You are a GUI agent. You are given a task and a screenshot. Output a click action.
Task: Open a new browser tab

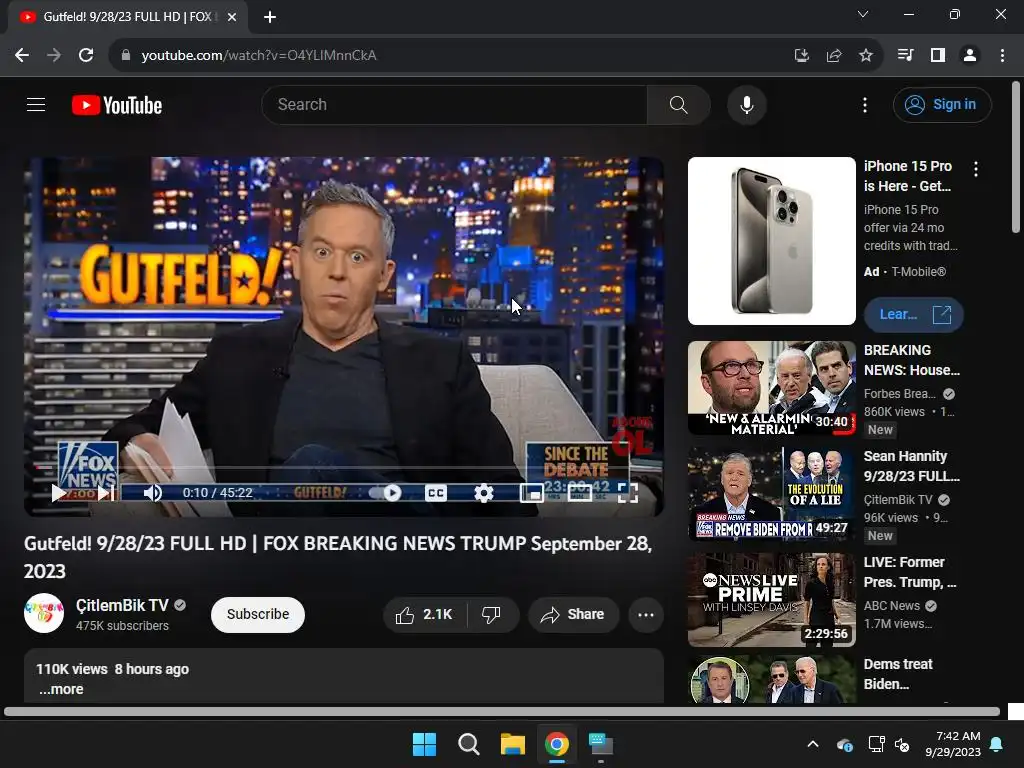click(x=270, y=17)
